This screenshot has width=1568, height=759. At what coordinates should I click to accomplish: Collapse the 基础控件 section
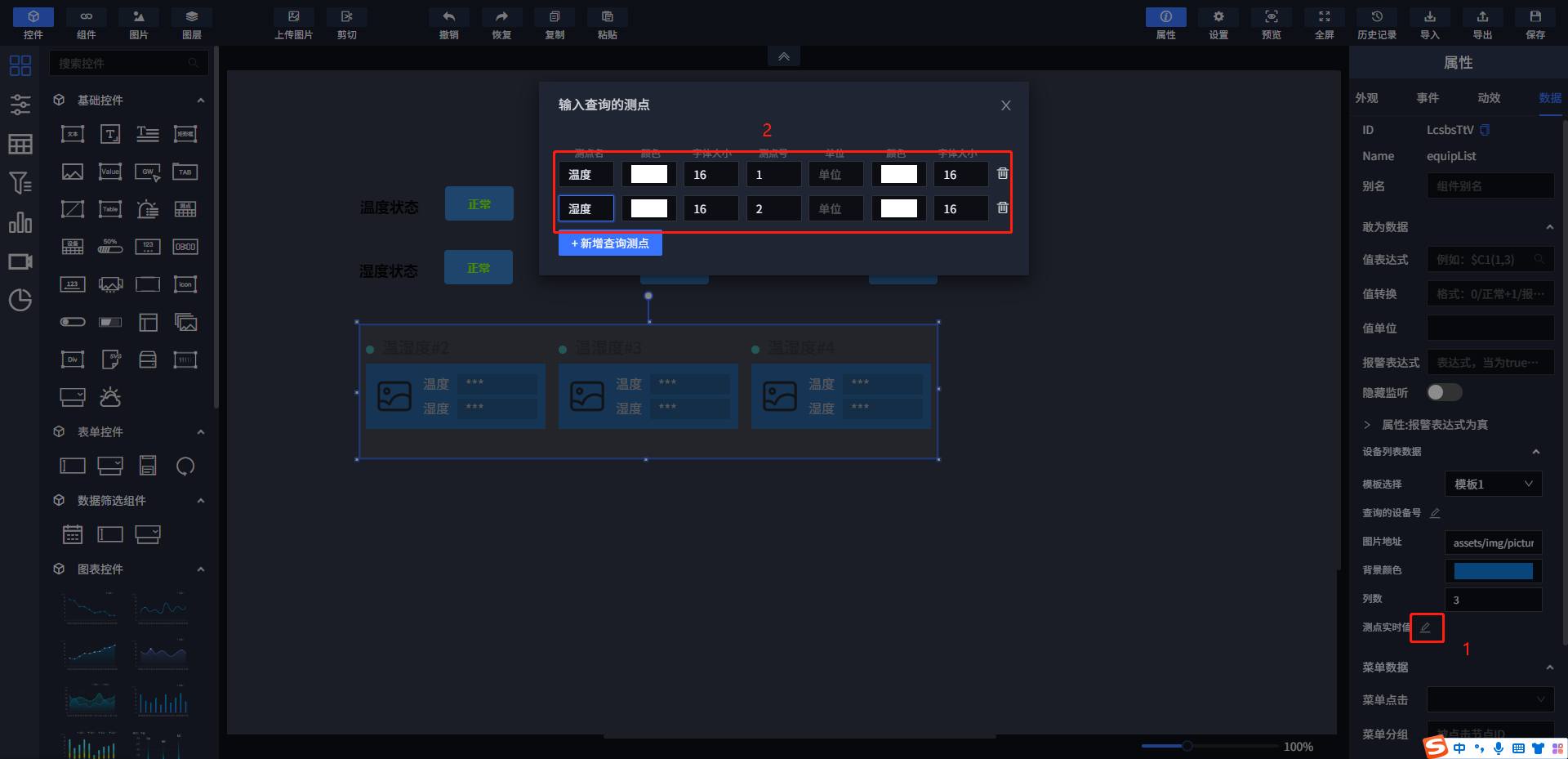[201, 100]
